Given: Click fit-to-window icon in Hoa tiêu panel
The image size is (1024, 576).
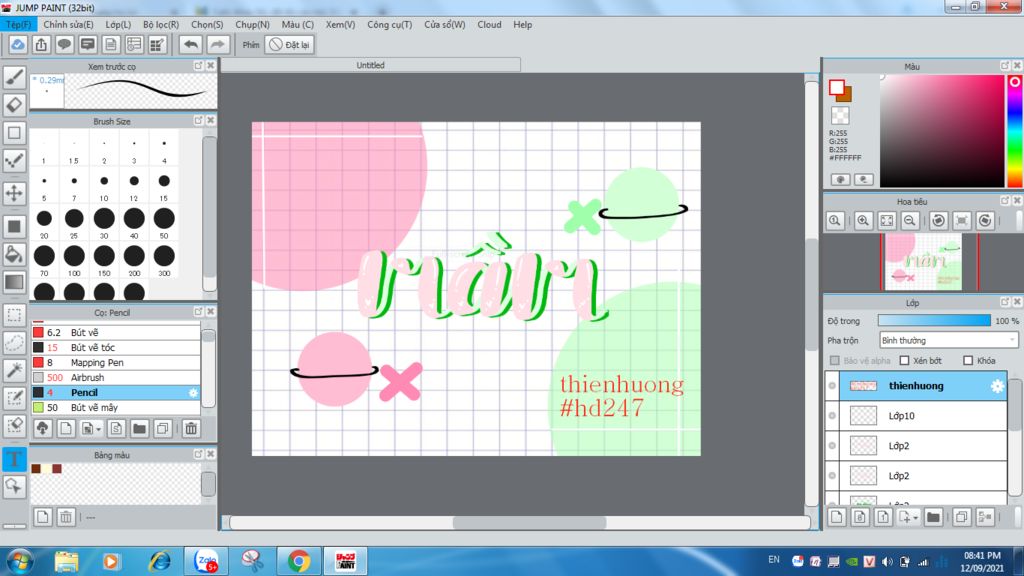Looking at the screenshot, I should pyautogui.click(x=886, y=221).
